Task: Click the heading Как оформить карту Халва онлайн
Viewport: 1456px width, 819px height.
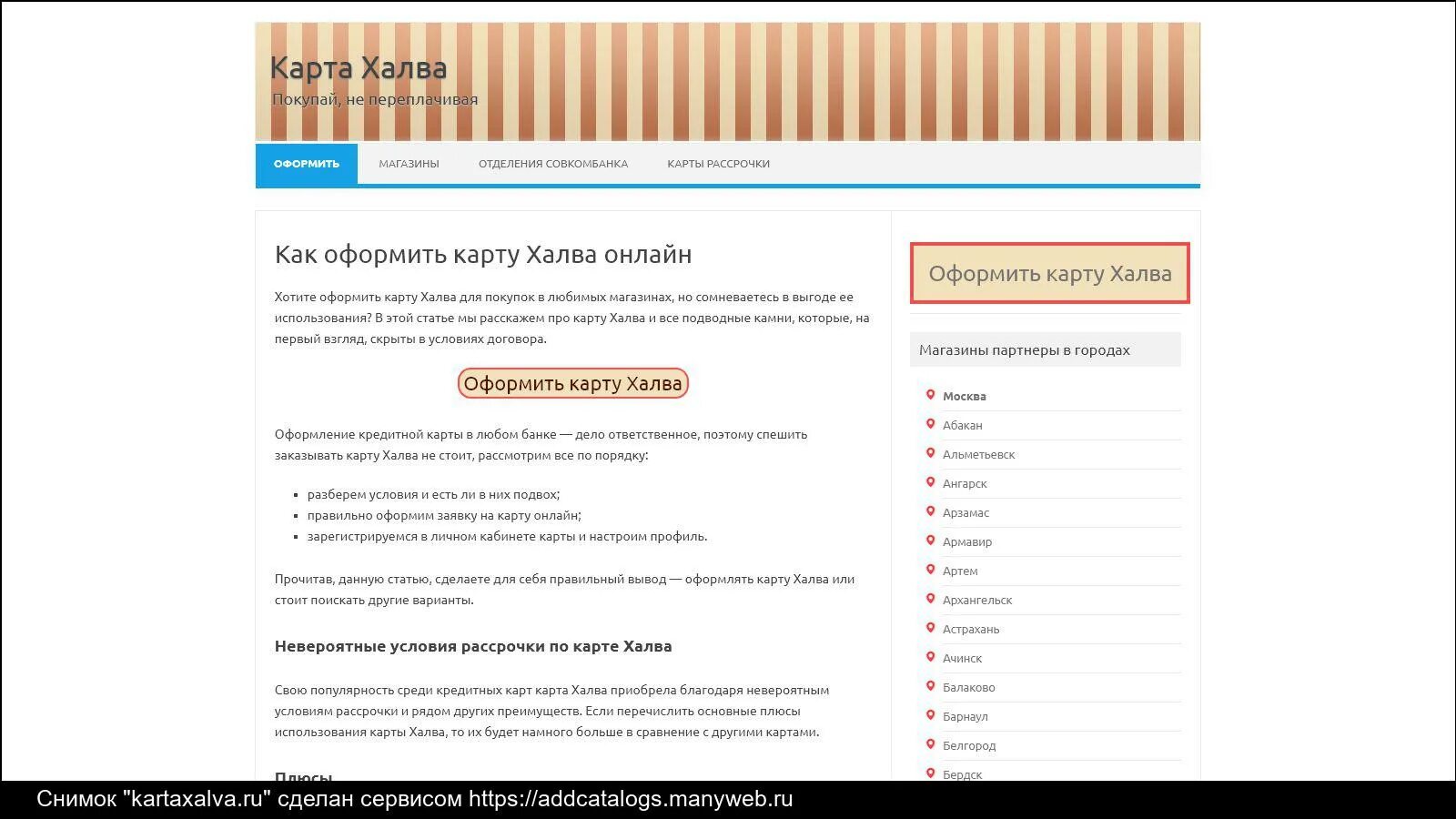Action: (483, 255)
